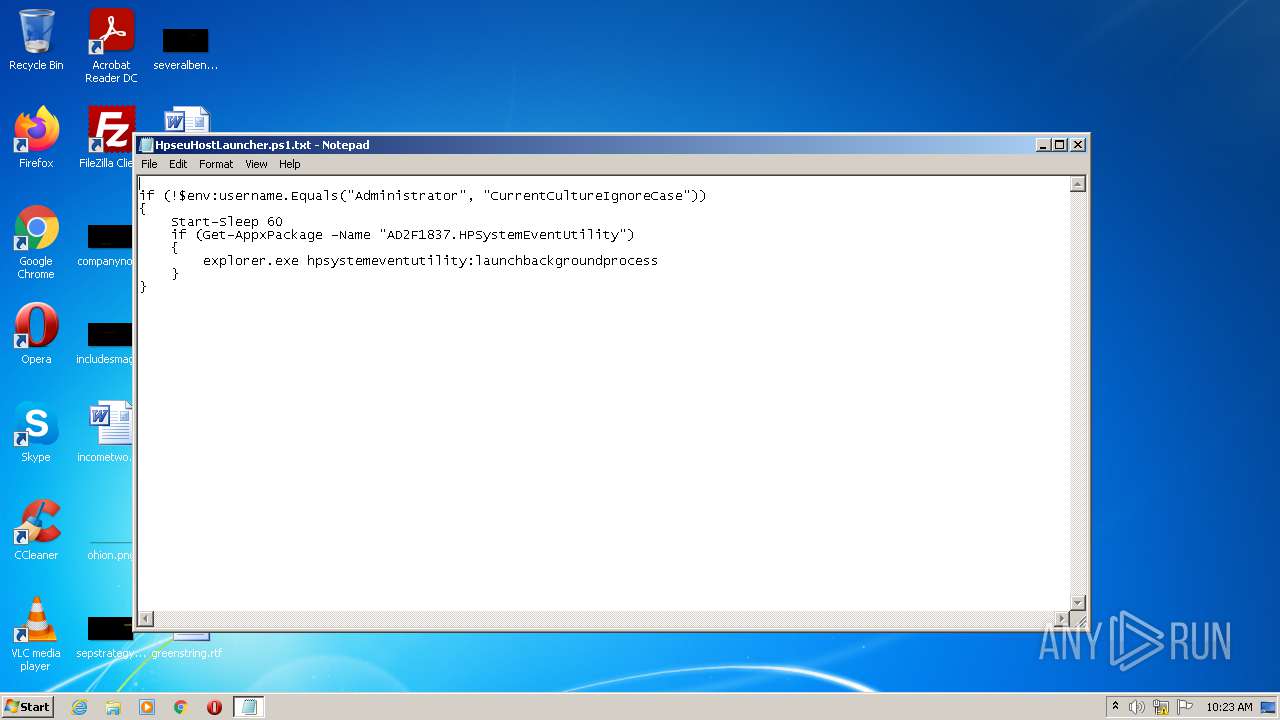The height and width of the screenshot is (720, 1280).
Task: Minimize the Notepad window
Action: click(x=1044, y=145)
